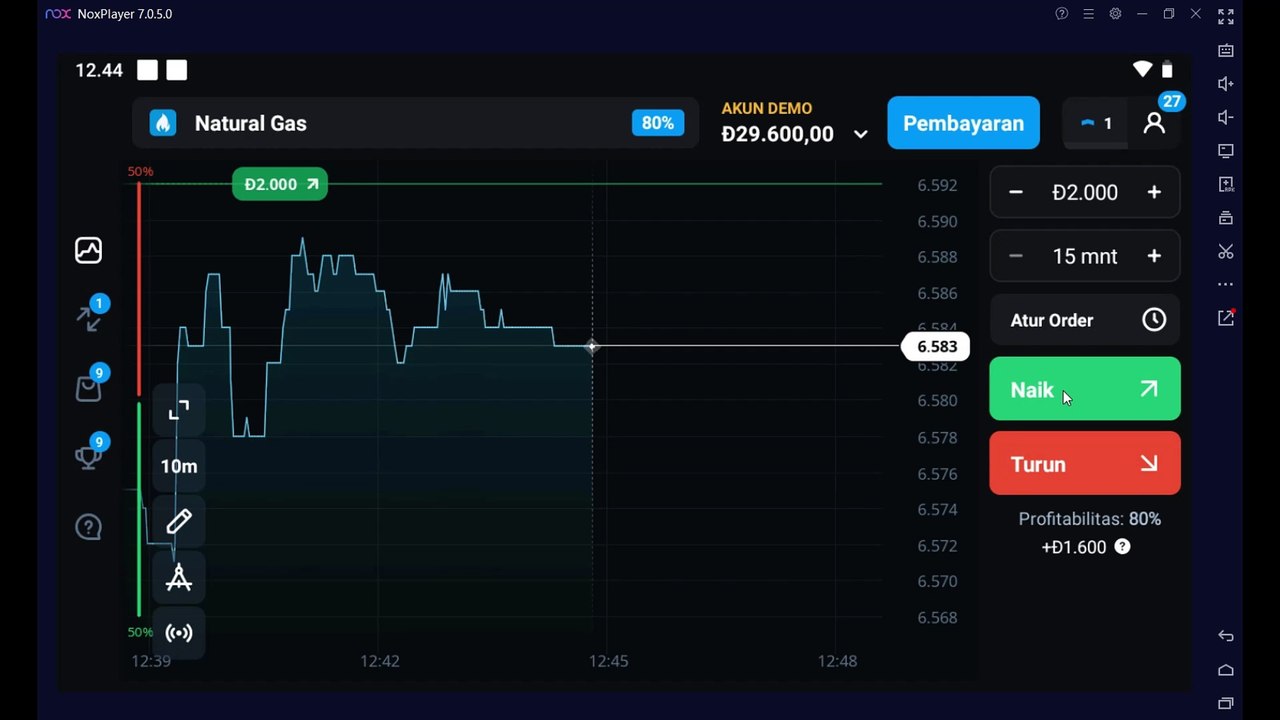Click the 6.592 price axis label
This screenshot has height=720, width=1280.
(937, 185)
